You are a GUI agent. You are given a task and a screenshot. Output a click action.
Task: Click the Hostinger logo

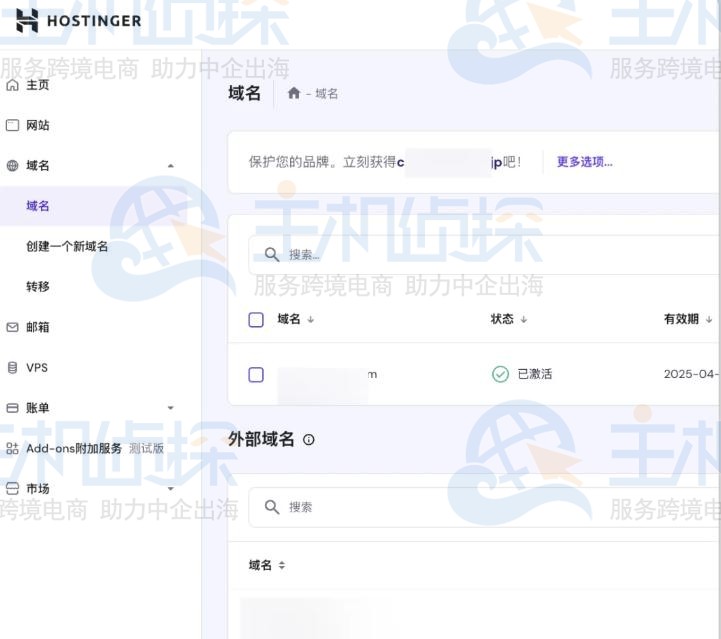pos(79,21)
